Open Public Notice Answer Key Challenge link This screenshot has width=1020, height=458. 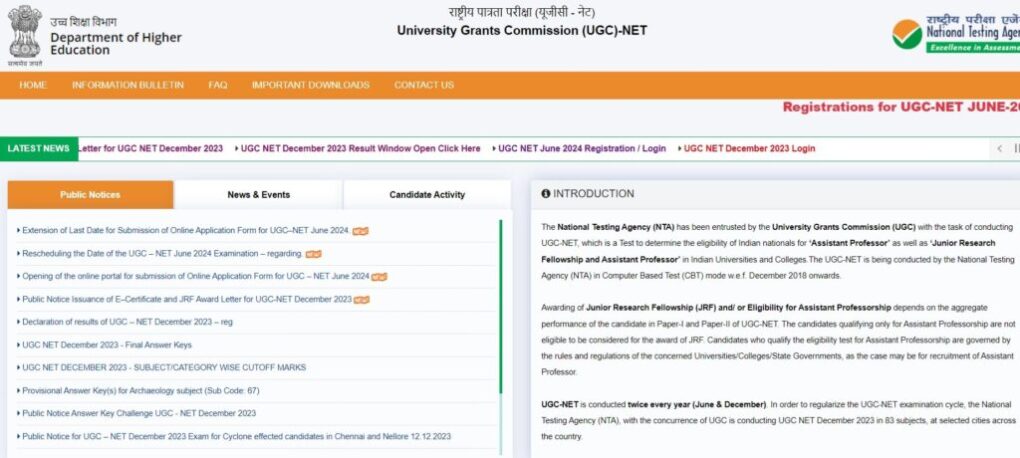pos(139,413)
